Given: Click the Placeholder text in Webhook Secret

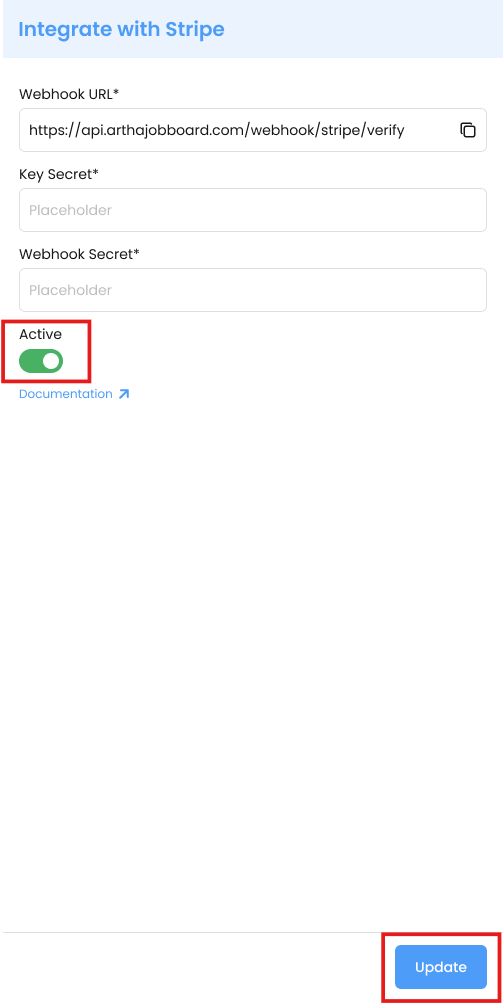Looking at the screenshot, I should pyautogui.click(x=70, y=290).
